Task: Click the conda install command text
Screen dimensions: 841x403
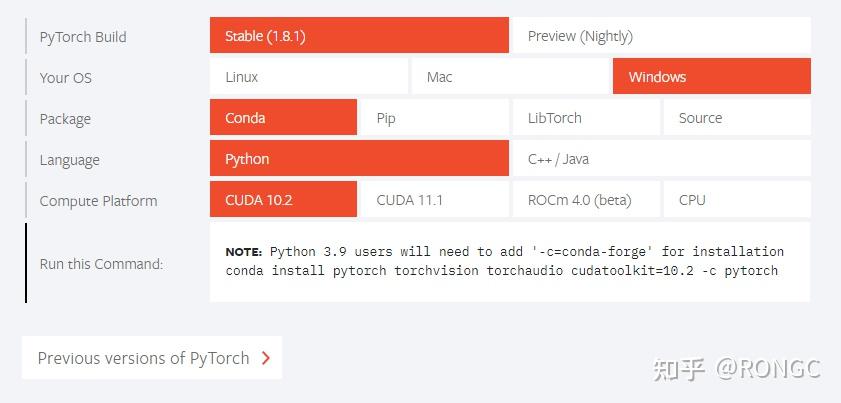Action: click(501, 270)
